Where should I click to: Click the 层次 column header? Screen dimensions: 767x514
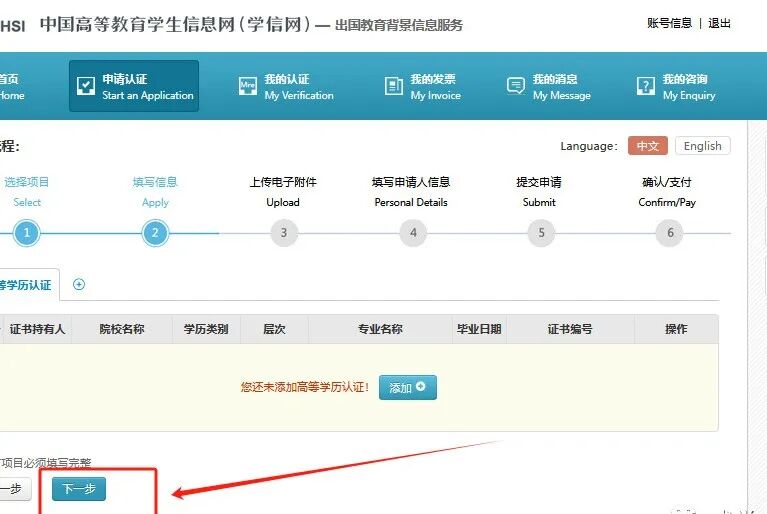(x=274, y=329)
